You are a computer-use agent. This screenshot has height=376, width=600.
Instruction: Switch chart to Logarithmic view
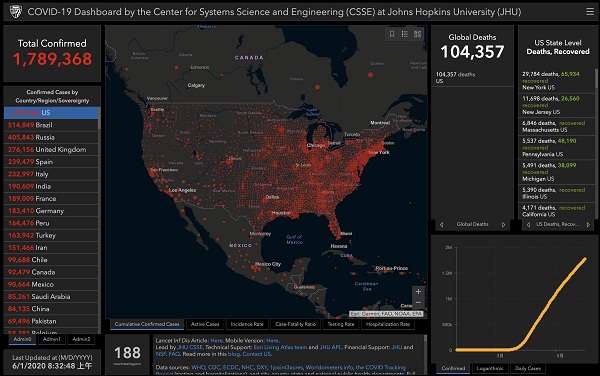click(x=490, y=368)
